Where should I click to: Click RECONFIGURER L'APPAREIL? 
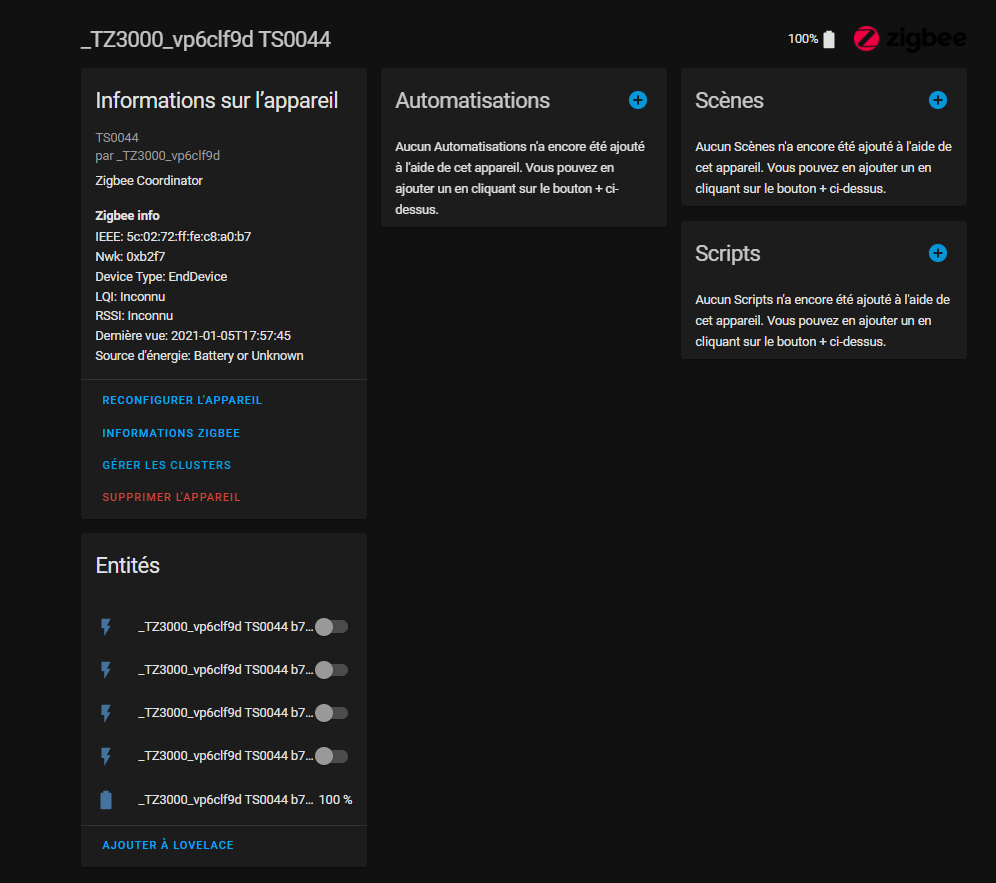[181, 400]
